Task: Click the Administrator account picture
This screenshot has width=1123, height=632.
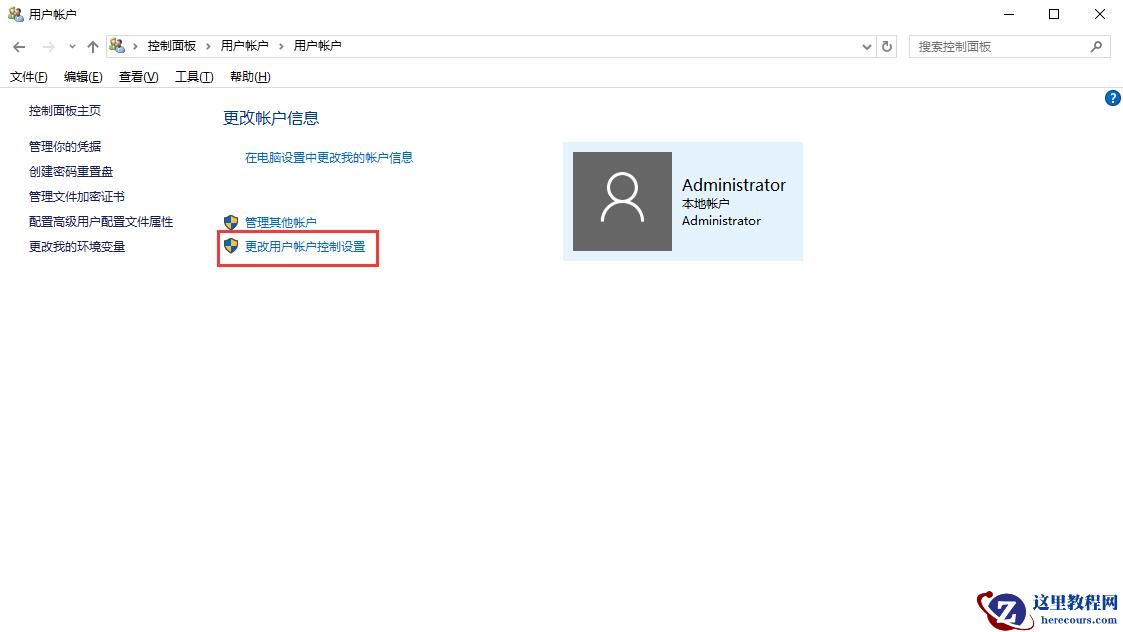Action: coord(622,200)
